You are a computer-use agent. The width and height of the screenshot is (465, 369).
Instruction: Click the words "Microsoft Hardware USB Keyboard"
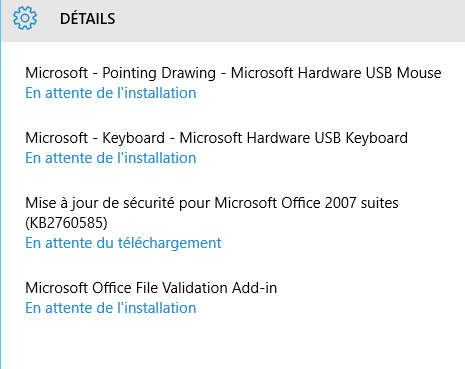pos(294,138)
